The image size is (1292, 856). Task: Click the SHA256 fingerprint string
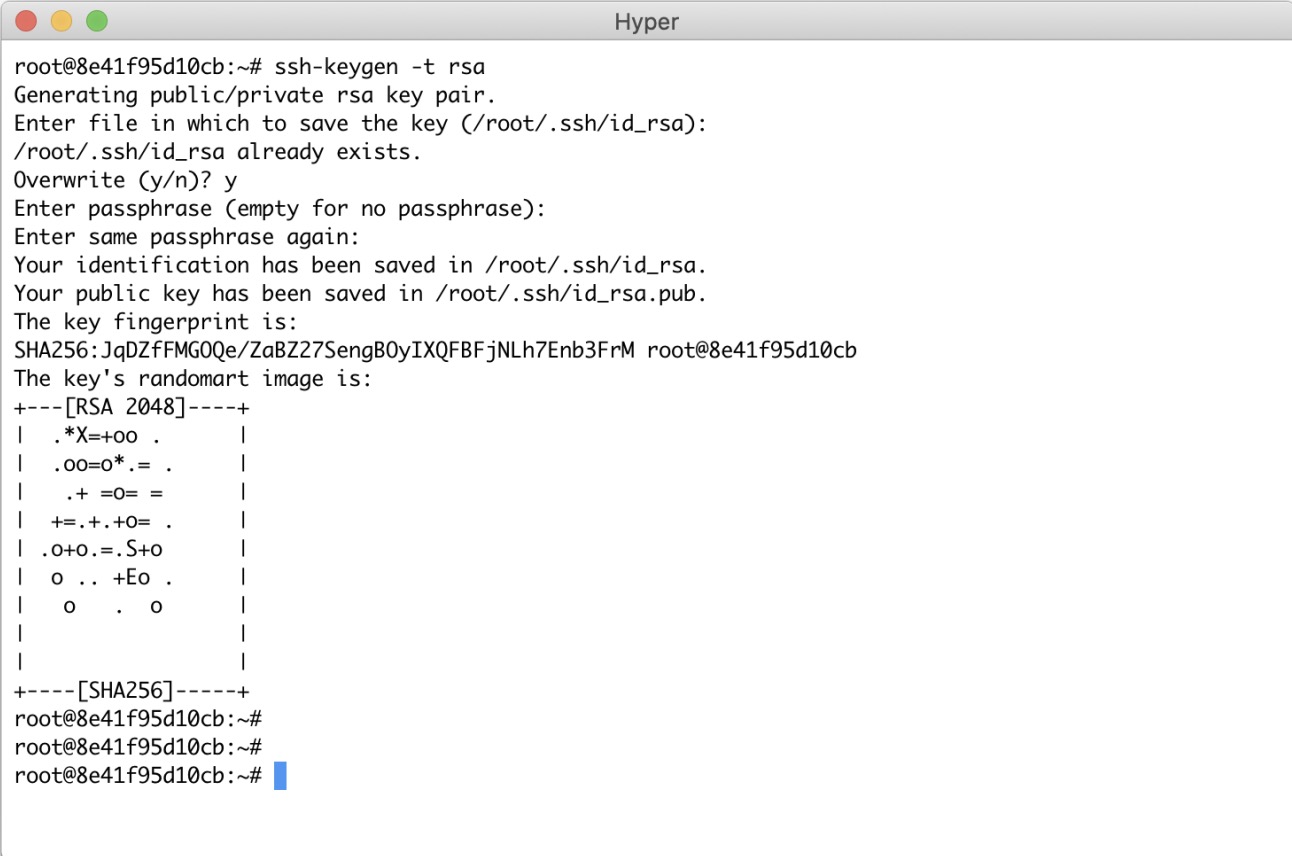324,351
